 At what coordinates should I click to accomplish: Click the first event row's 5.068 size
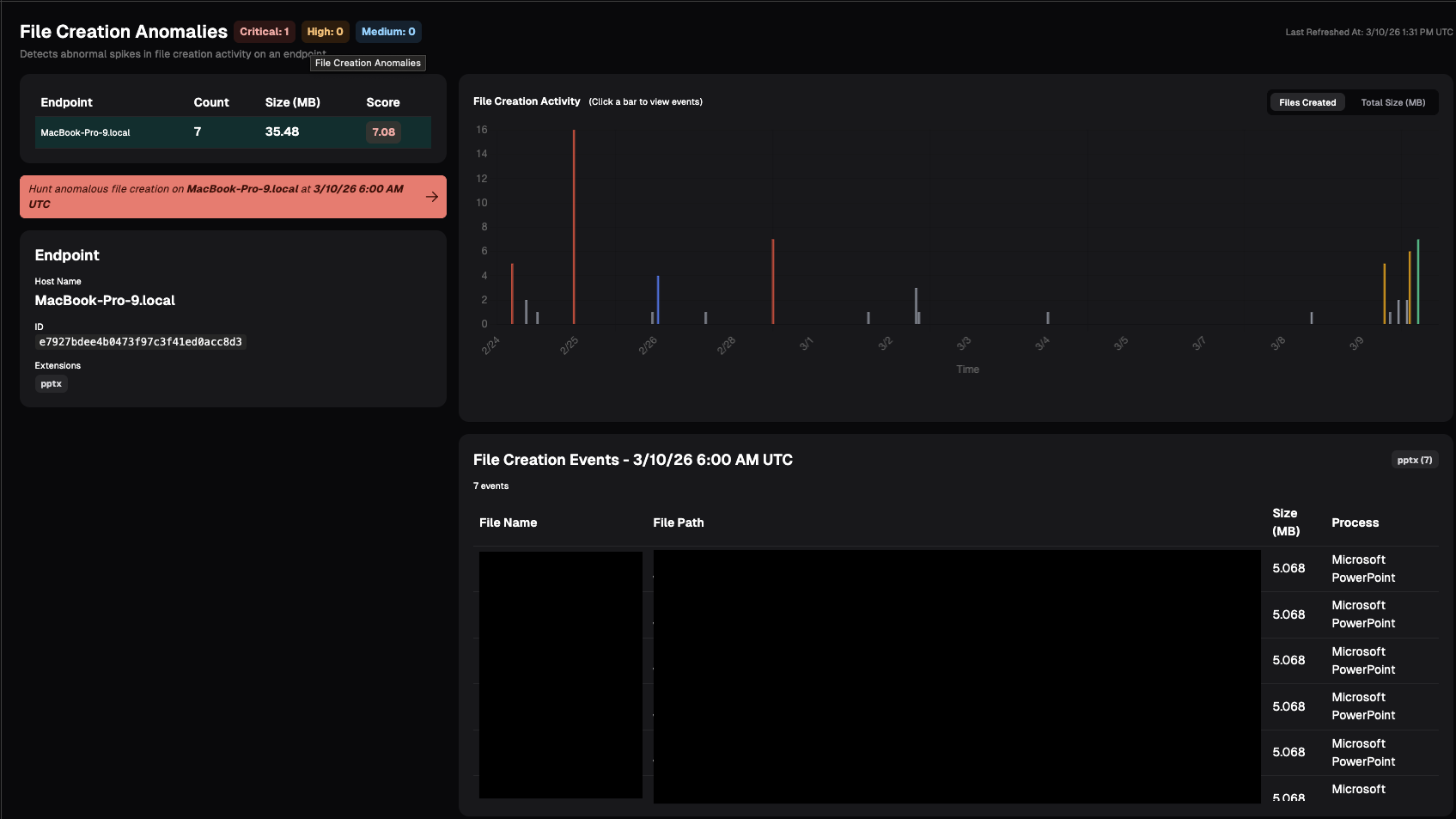(1288, 568)
